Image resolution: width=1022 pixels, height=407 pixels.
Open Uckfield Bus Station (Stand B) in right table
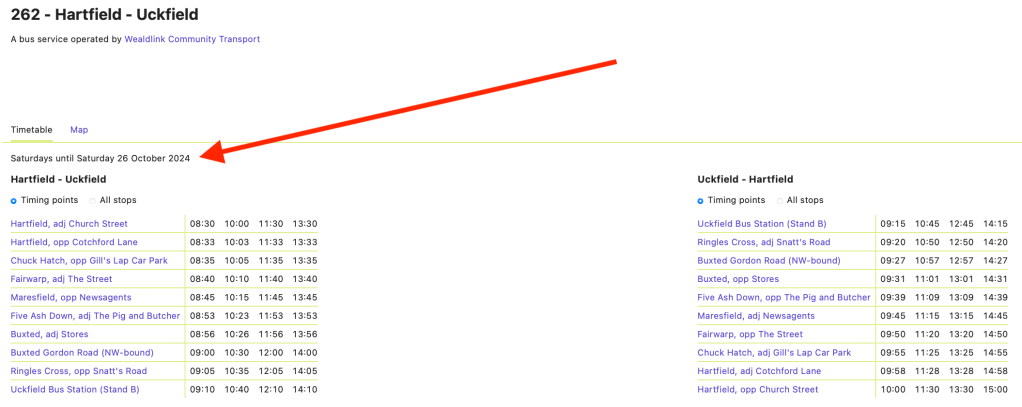tap(761, 224)
